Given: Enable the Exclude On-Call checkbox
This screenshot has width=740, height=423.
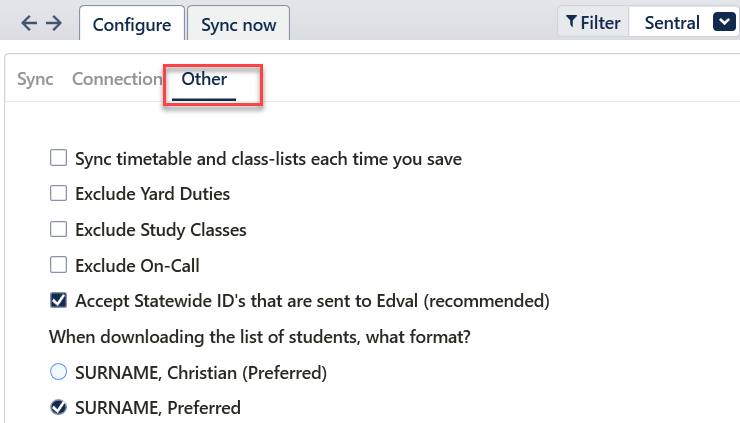Looking at the screenshot, I should pyautogui.click(x=58, y=265).
